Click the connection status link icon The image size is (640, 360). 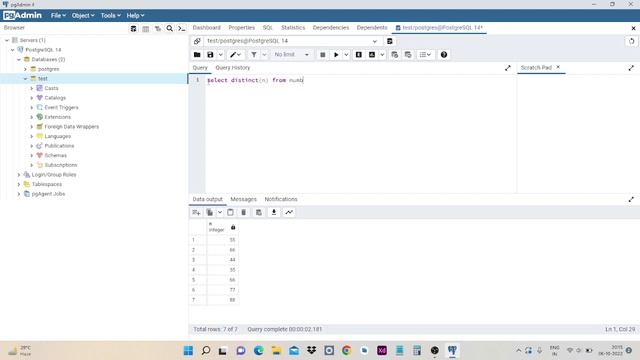coord(197,41)
